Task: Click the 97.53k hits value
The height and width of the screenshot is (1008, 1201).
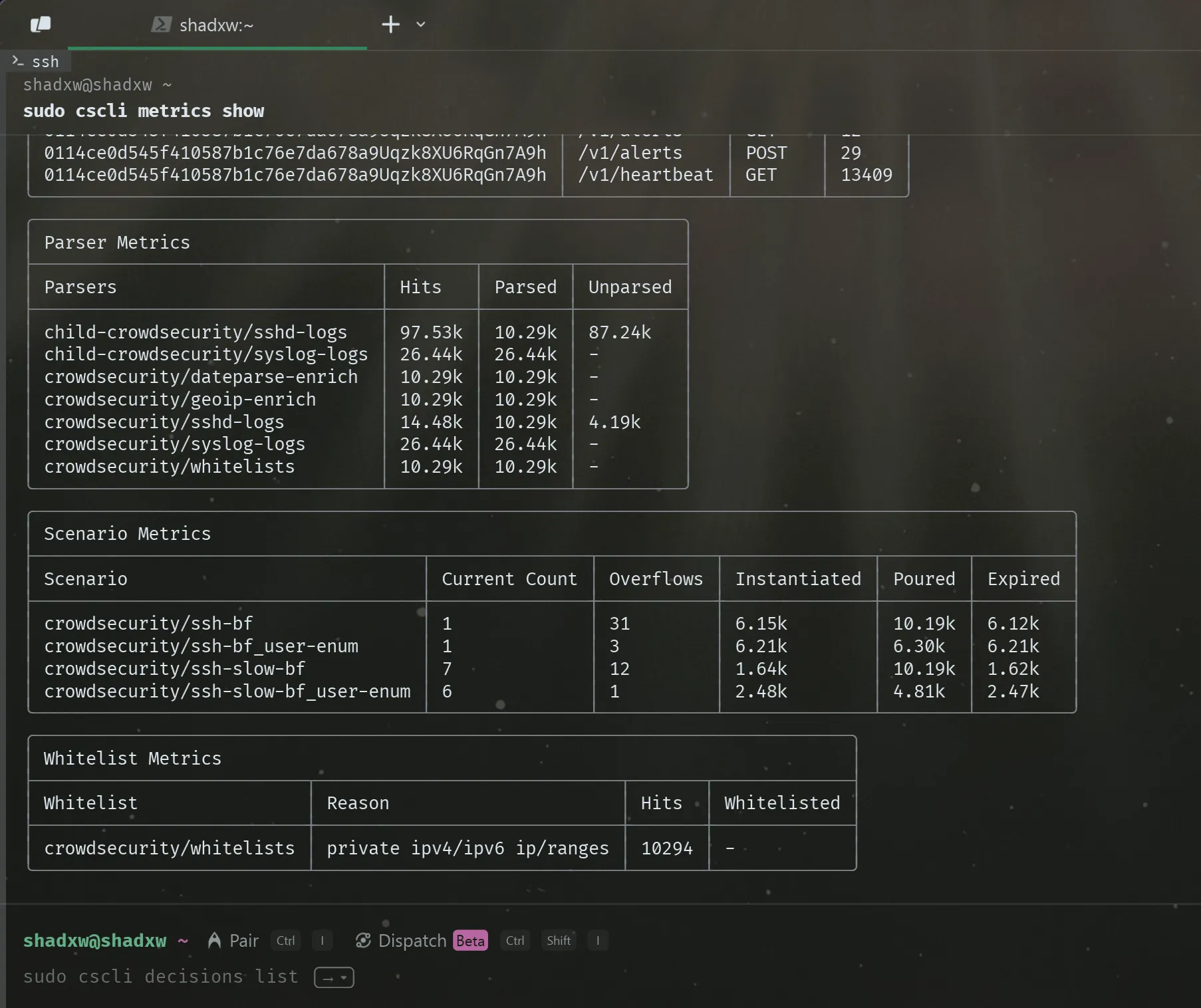Action: click(431, 332)
